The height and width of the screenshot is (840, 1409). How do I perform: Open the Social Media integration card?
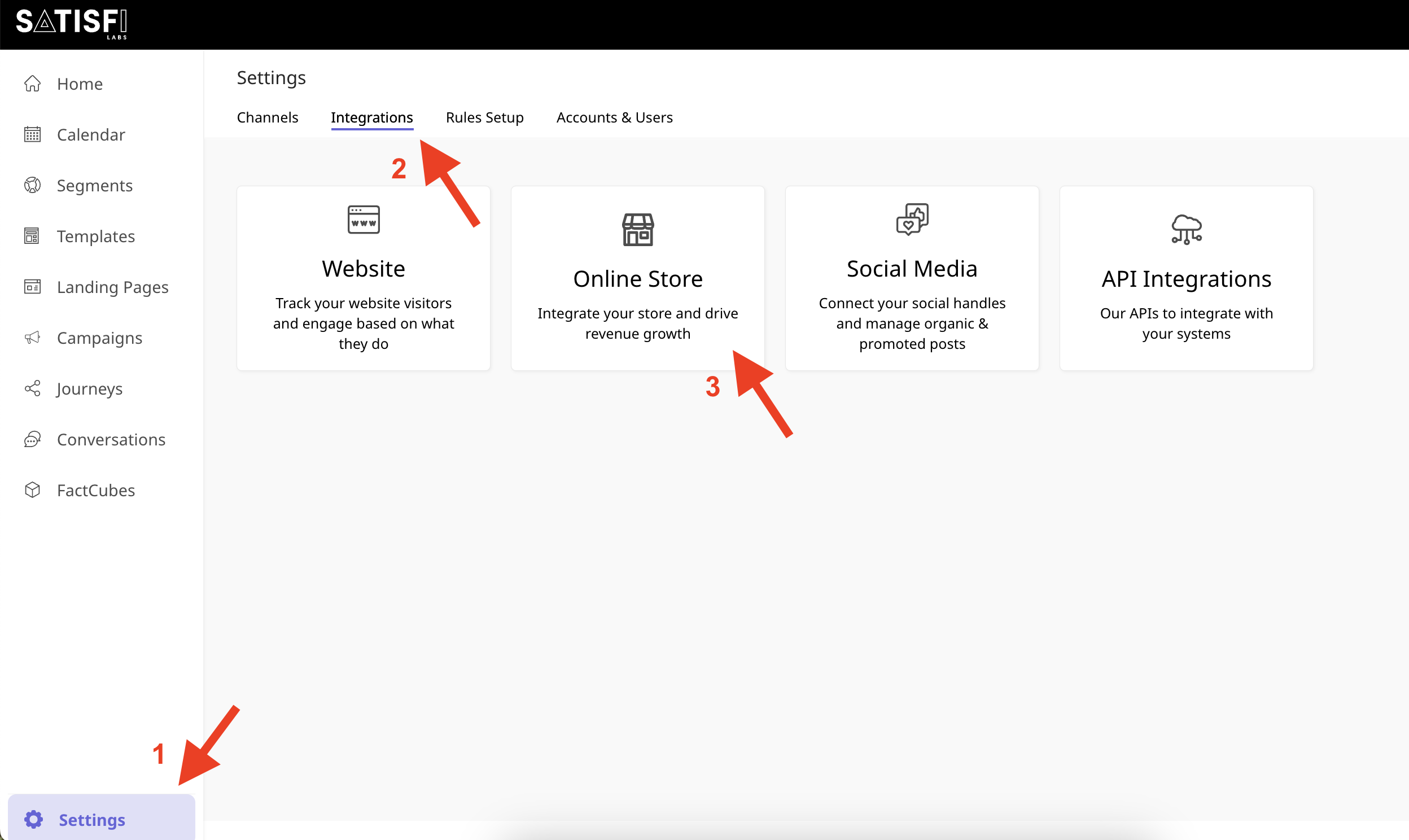pos(912,278)
